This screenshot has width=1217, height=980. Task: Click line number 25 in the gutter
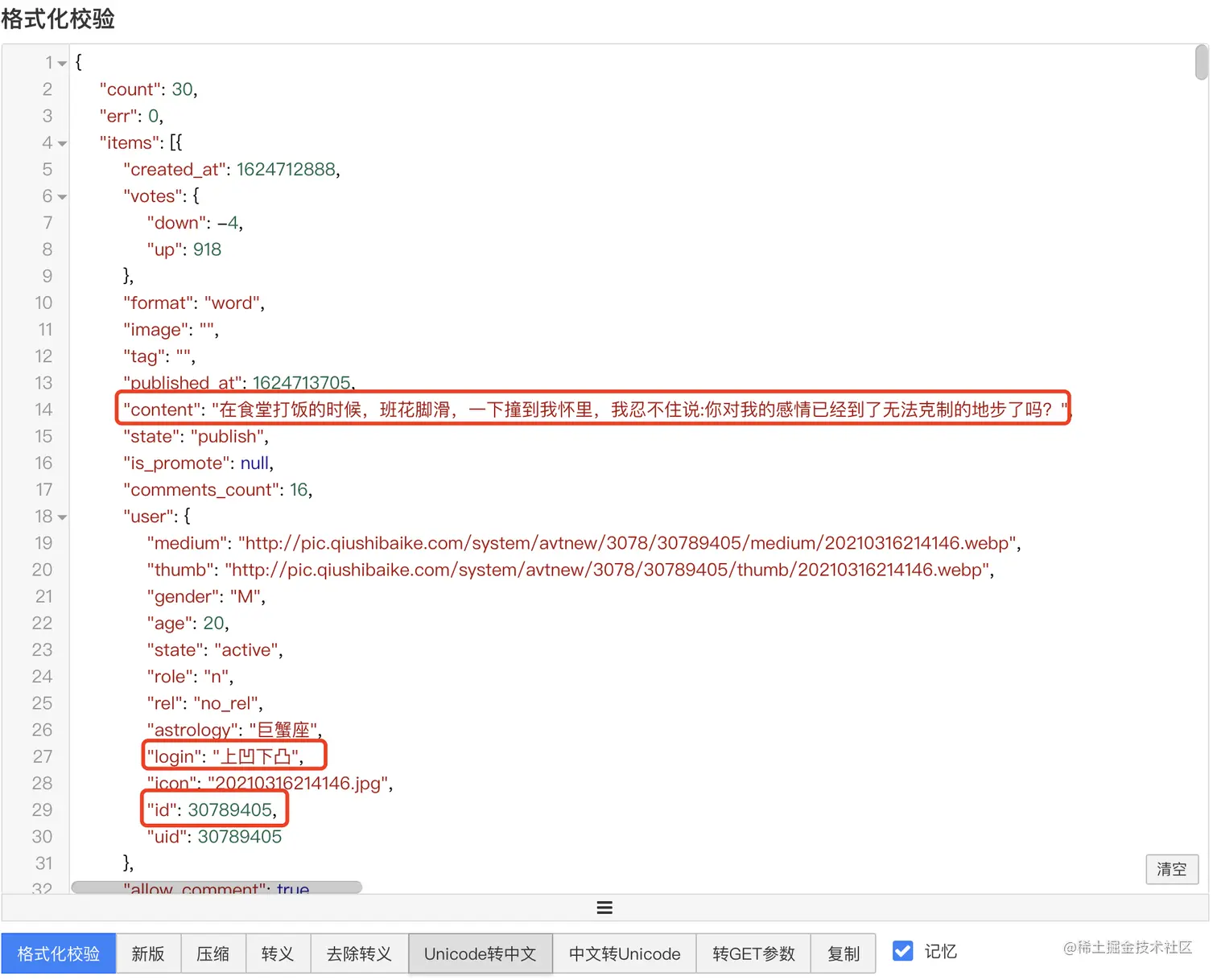point(43,703)
